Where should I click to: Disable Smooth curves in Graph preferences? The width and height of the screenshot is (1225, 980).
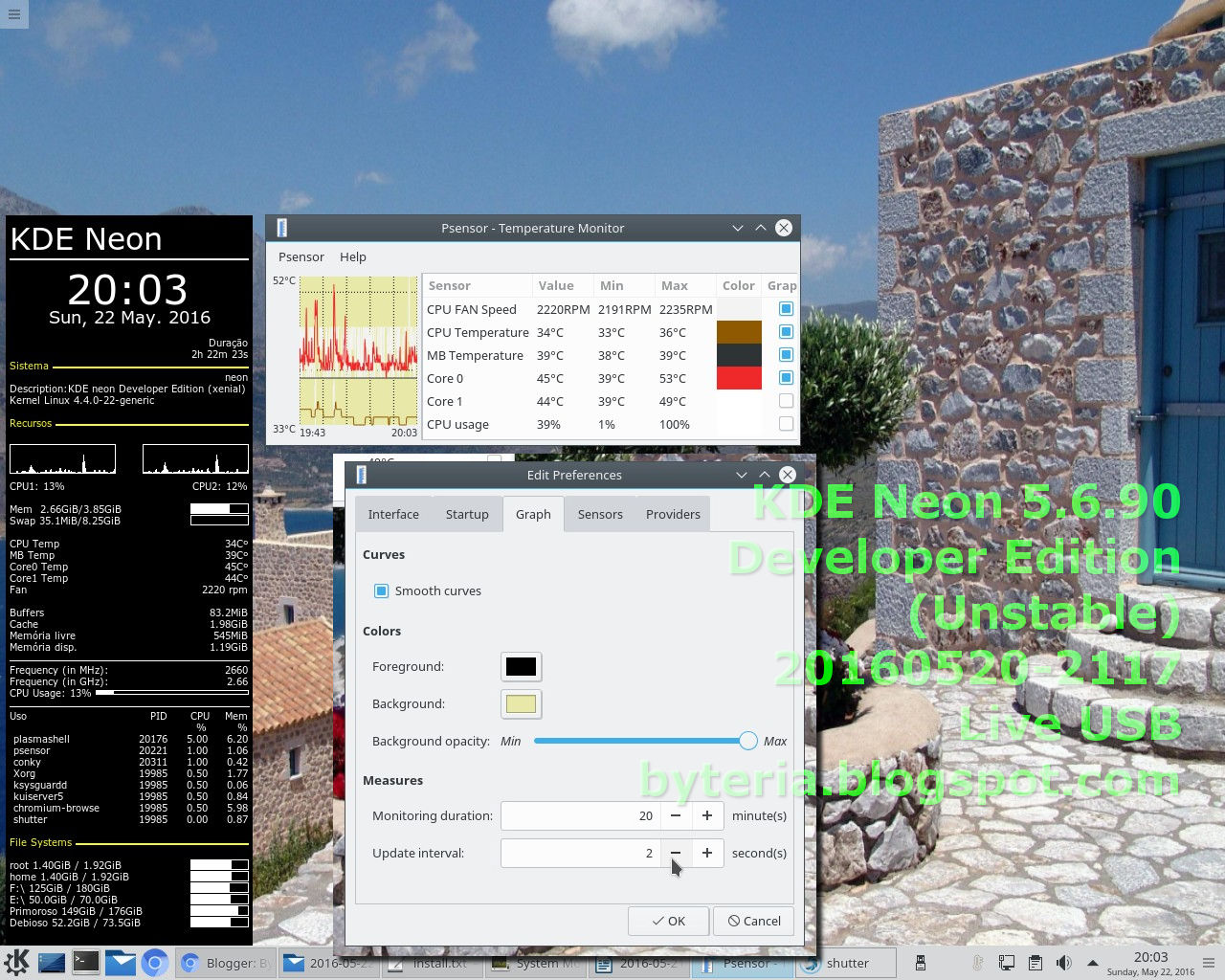point(381,590)
